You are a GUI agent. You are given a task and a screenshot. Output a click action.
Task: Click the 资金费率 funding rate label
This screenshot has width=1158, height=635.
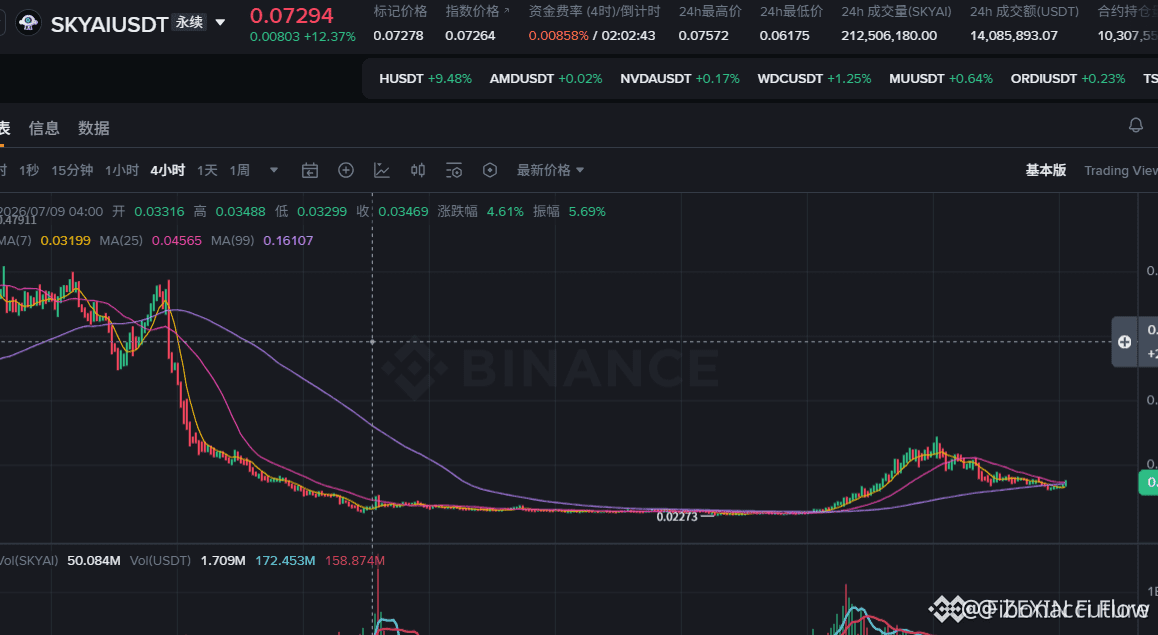pos(594,12)
